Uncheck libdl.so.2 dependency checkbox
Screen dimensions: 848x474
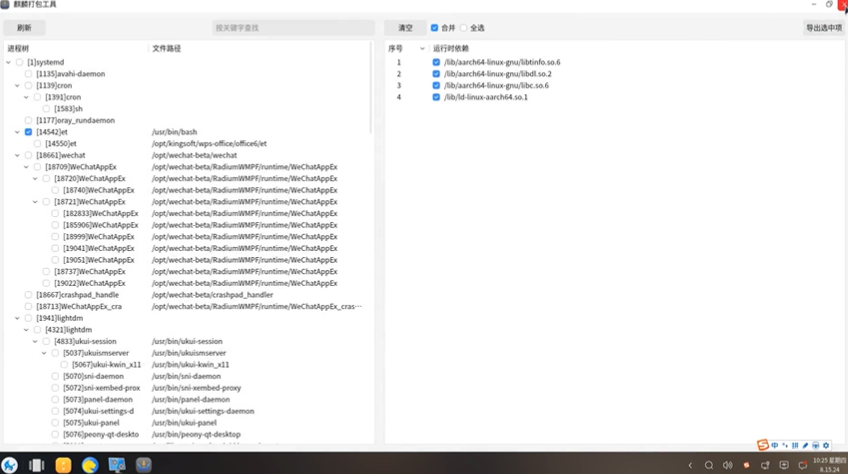pos(436,74)
